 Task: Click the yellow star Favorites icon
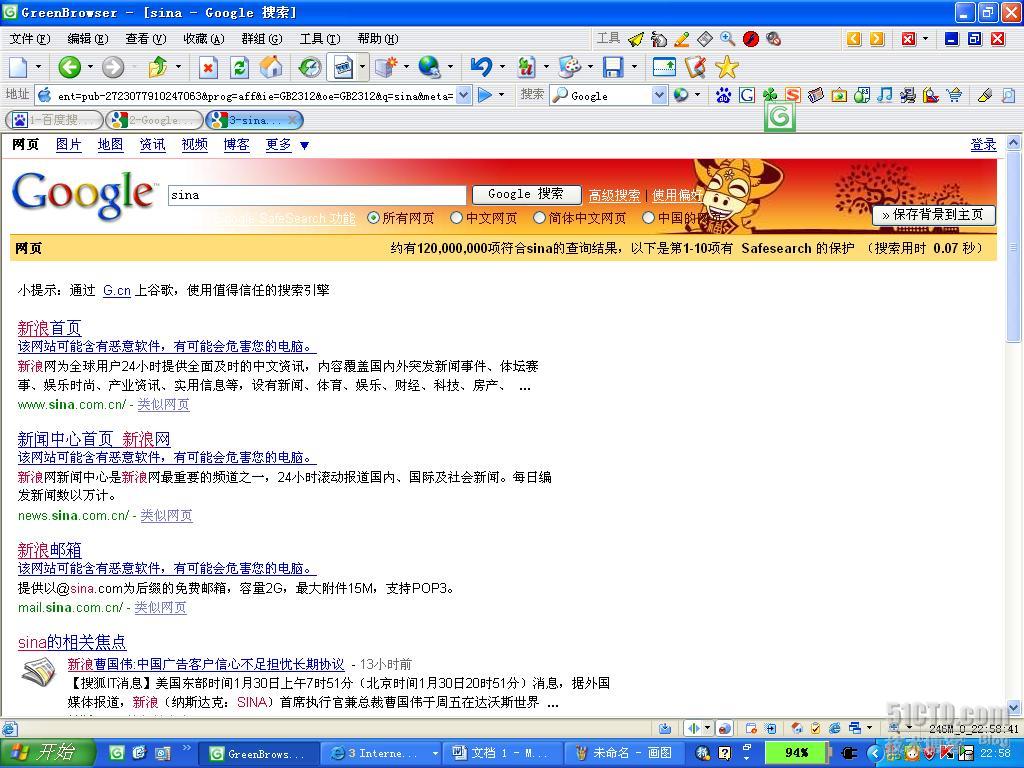point(726,67)
